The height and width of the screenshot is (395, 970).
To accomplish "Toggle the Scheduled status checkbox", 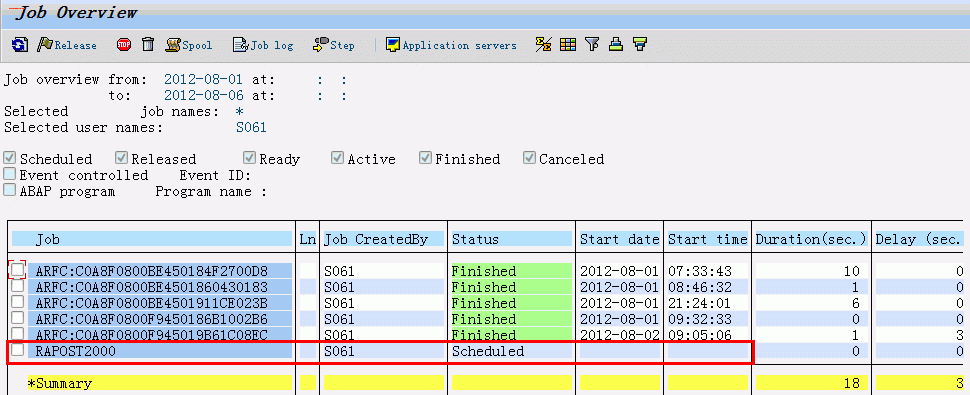I will coord(9,158).
